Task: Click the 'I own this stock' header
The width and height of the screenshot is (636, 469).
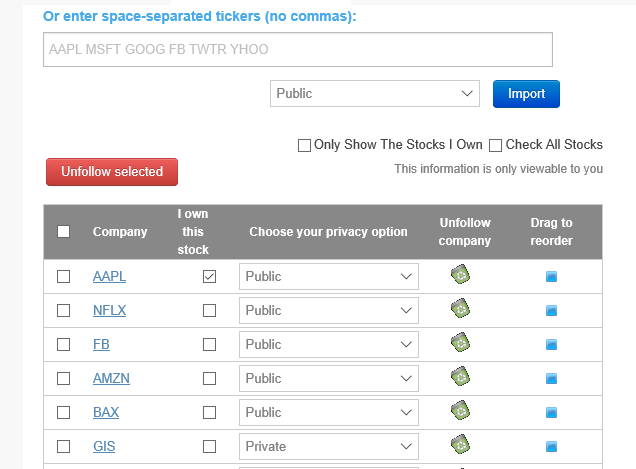Action: tap(193, 232)
